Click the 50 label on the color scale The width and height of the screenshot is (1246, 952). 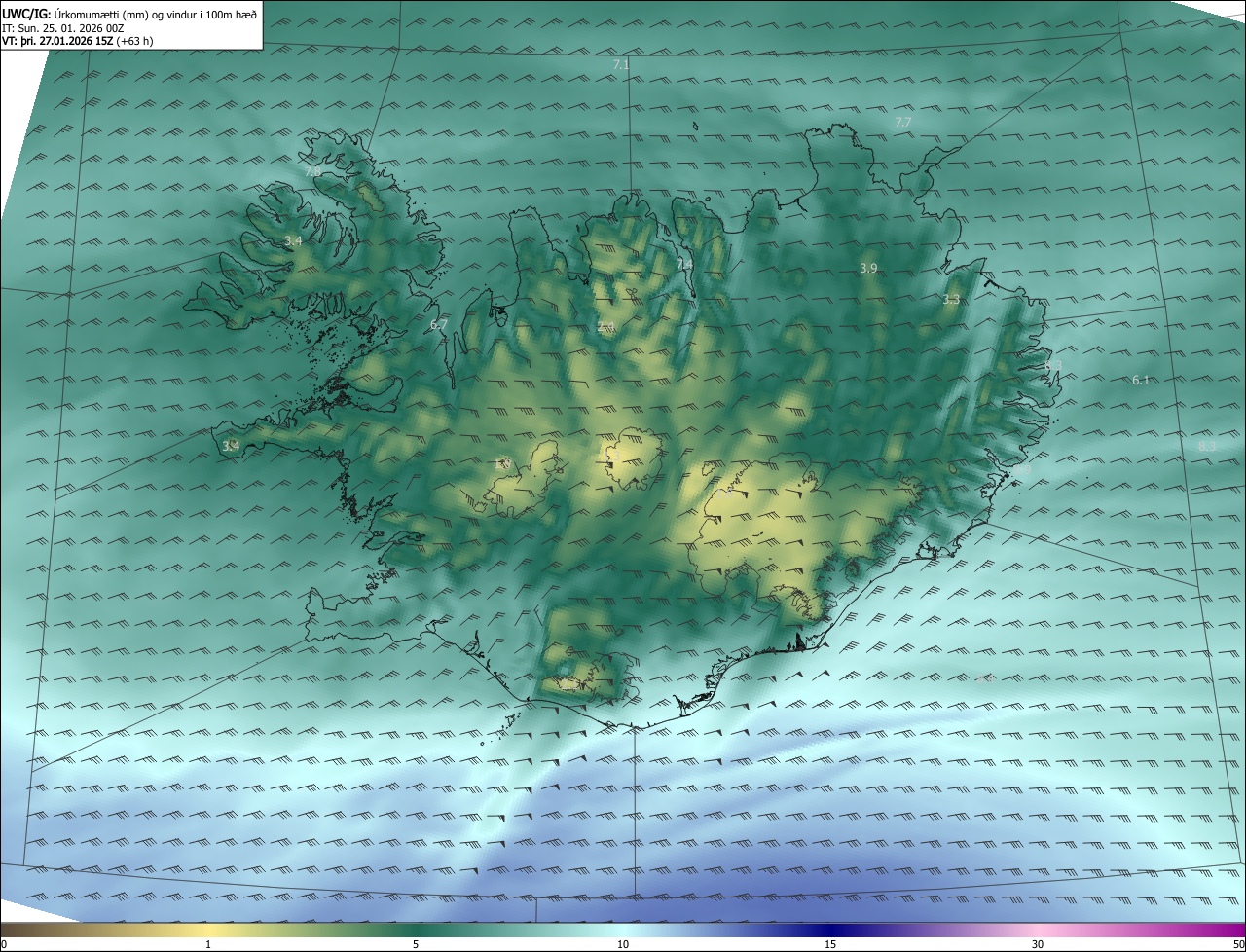point(1238,944)
